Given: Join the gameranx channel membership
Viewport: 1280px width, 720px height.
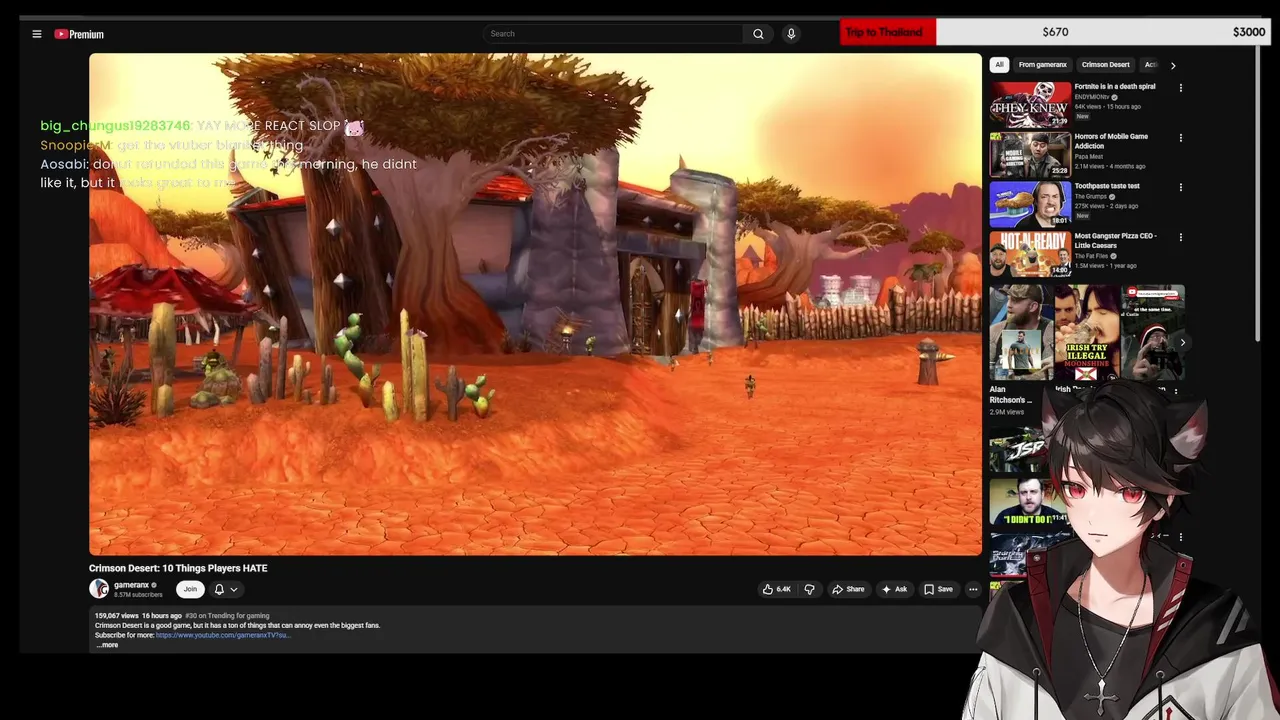Looking at the screenshot, I should (x=190, y=589).
